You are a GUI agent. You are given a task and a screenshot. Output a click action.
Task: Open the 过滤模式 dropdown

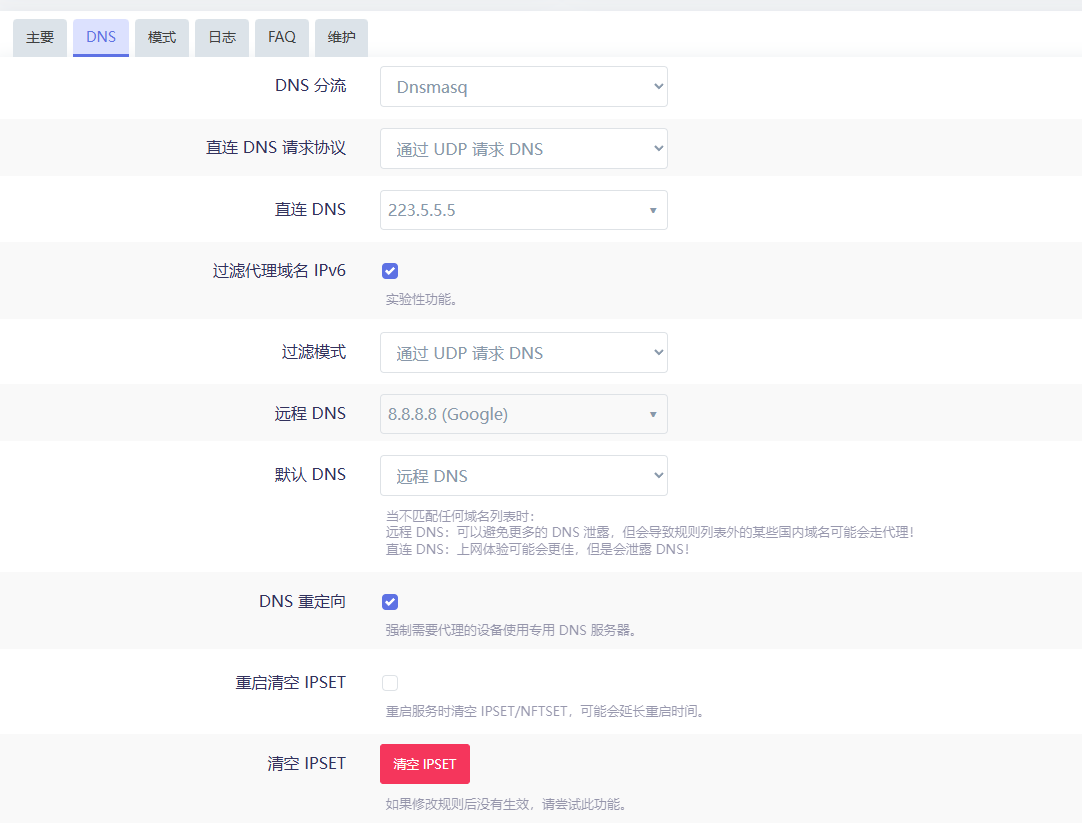523,353
